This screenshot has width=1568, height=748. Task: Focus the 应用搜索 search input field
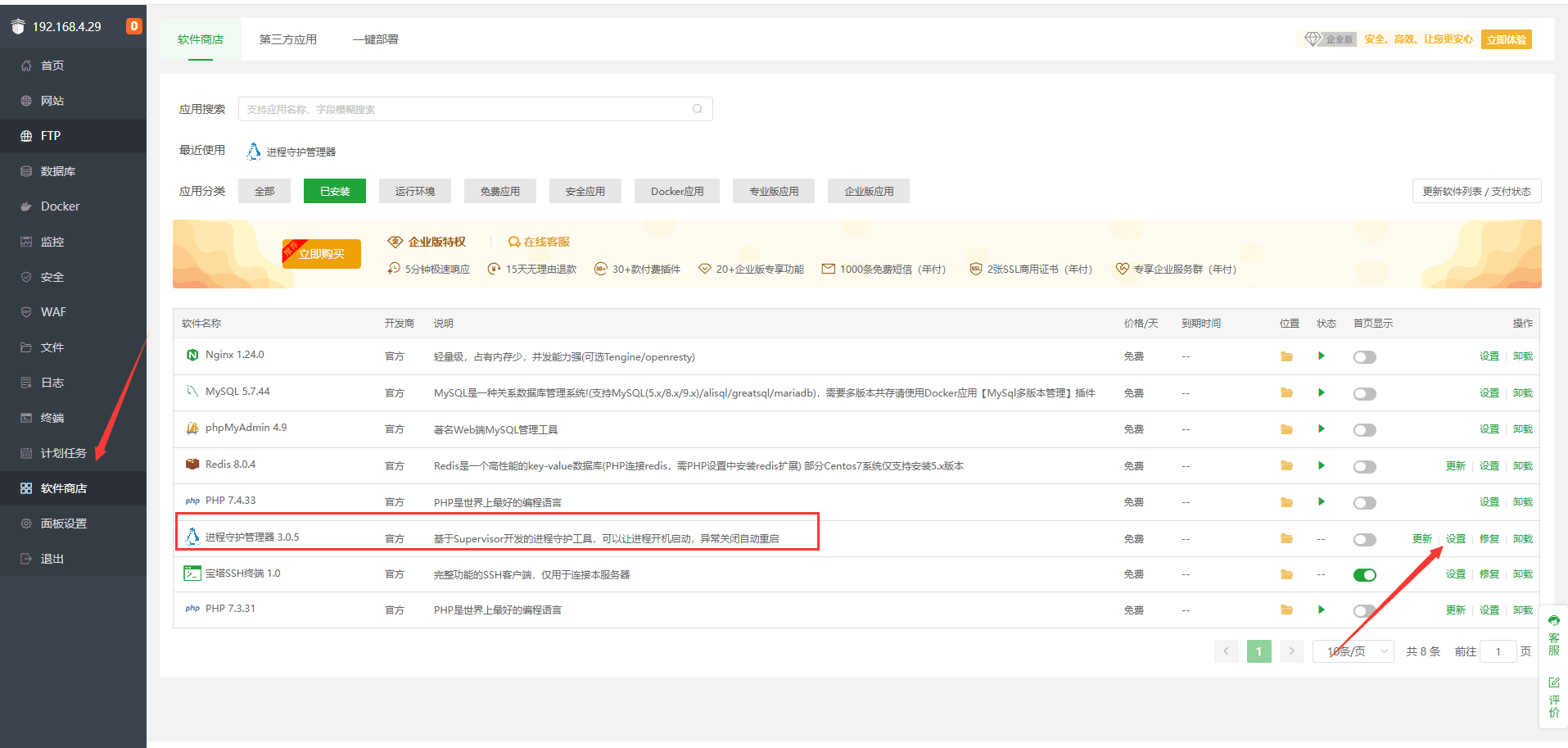(476, 109)
